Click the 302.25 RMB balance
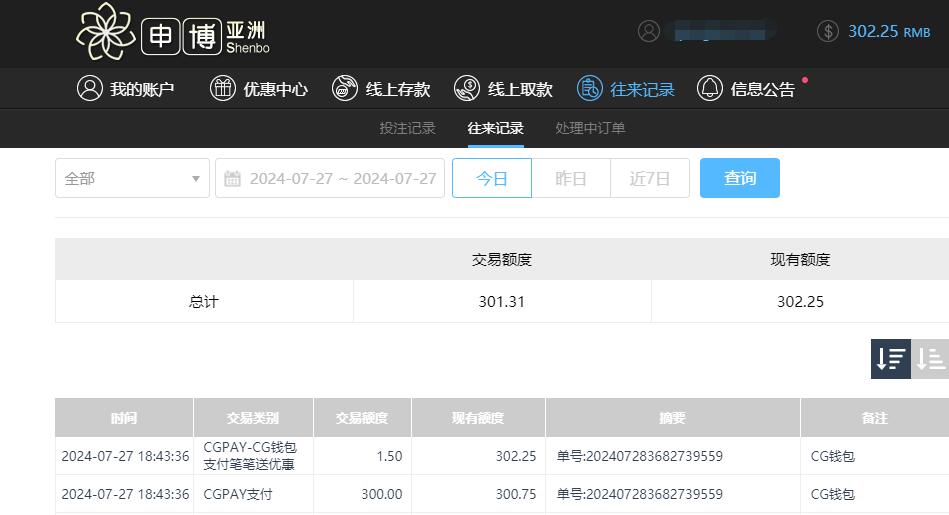This screenshot has height=515, width=949. (x=889, y=31)
